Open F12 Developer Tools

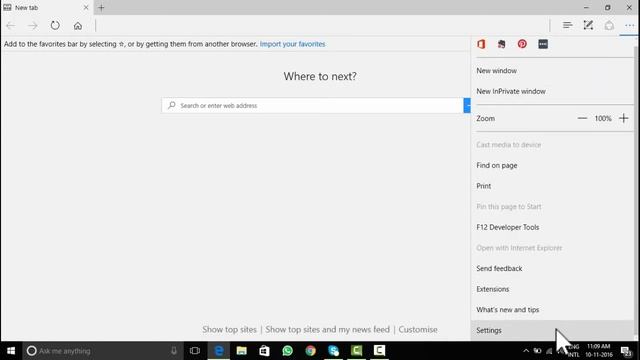[553, 227]
